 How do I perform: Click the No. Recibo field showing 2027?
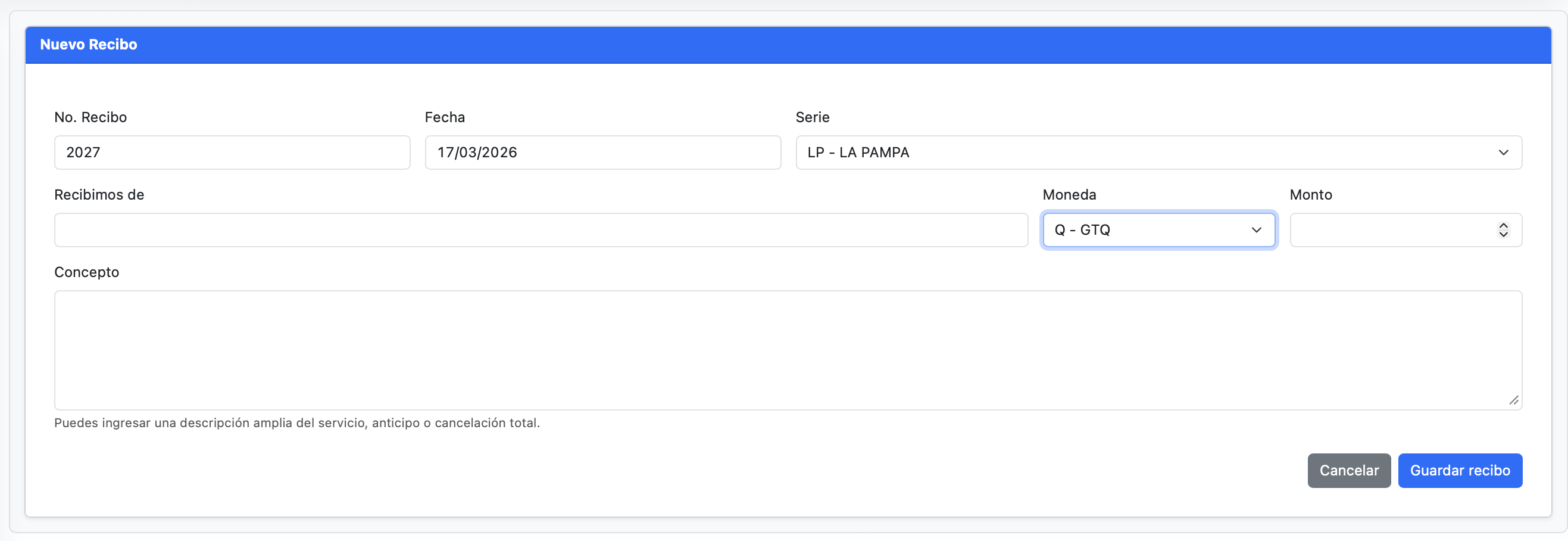(232, 153)
